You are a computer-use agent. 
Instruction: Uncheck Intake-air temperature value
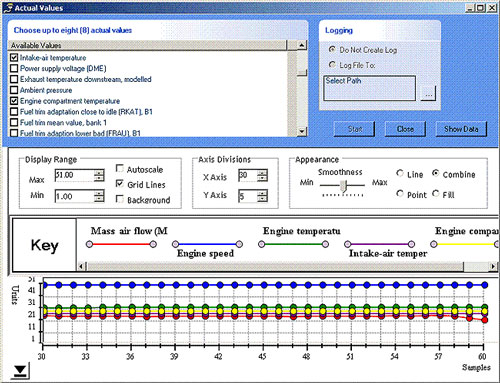pyautogui.click(x=14, y=58)
